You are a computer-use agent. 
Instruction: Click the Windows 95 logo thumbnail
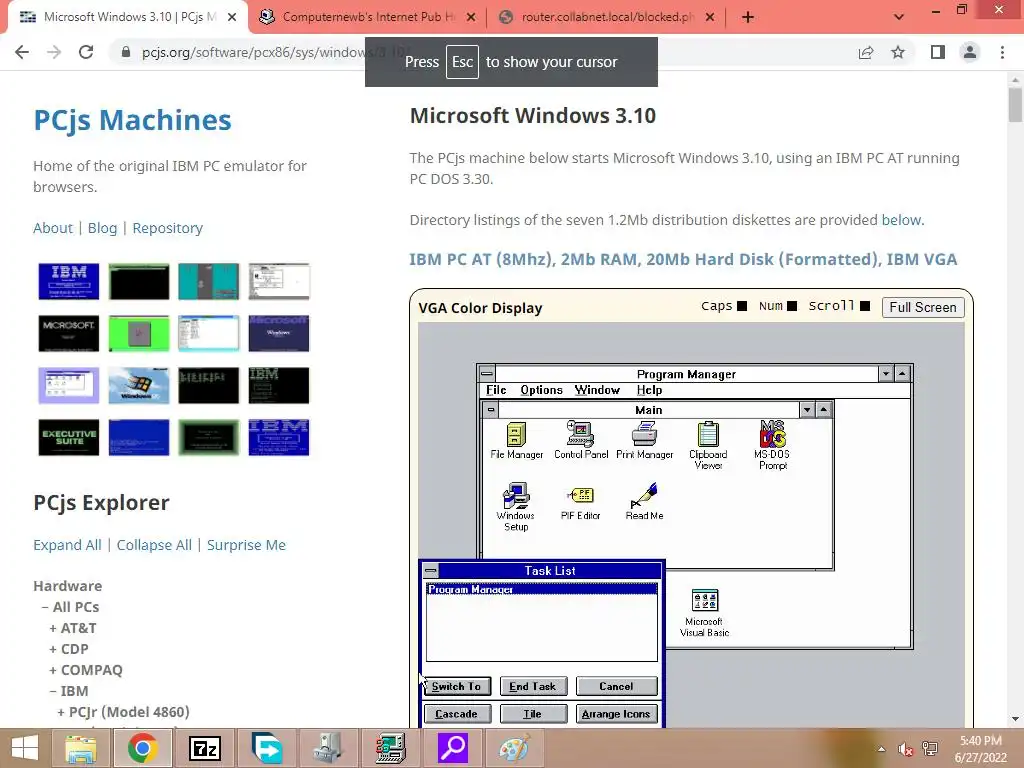click(138, 385)
